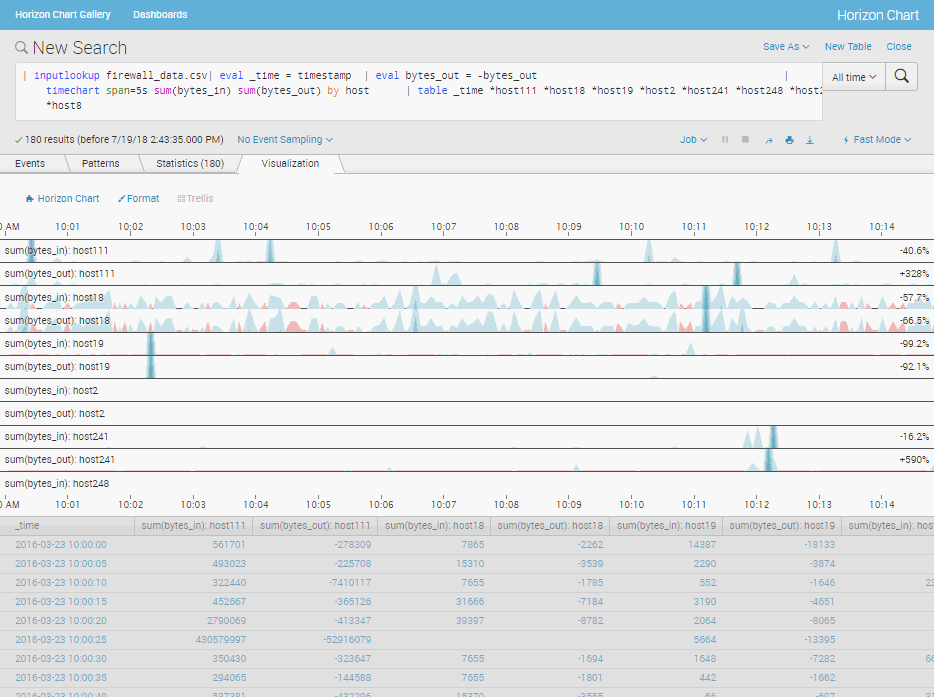Sort by table header sum(bytes_in): host18
The height and width of the screenshot is (697, 934).
pos(434,525)
